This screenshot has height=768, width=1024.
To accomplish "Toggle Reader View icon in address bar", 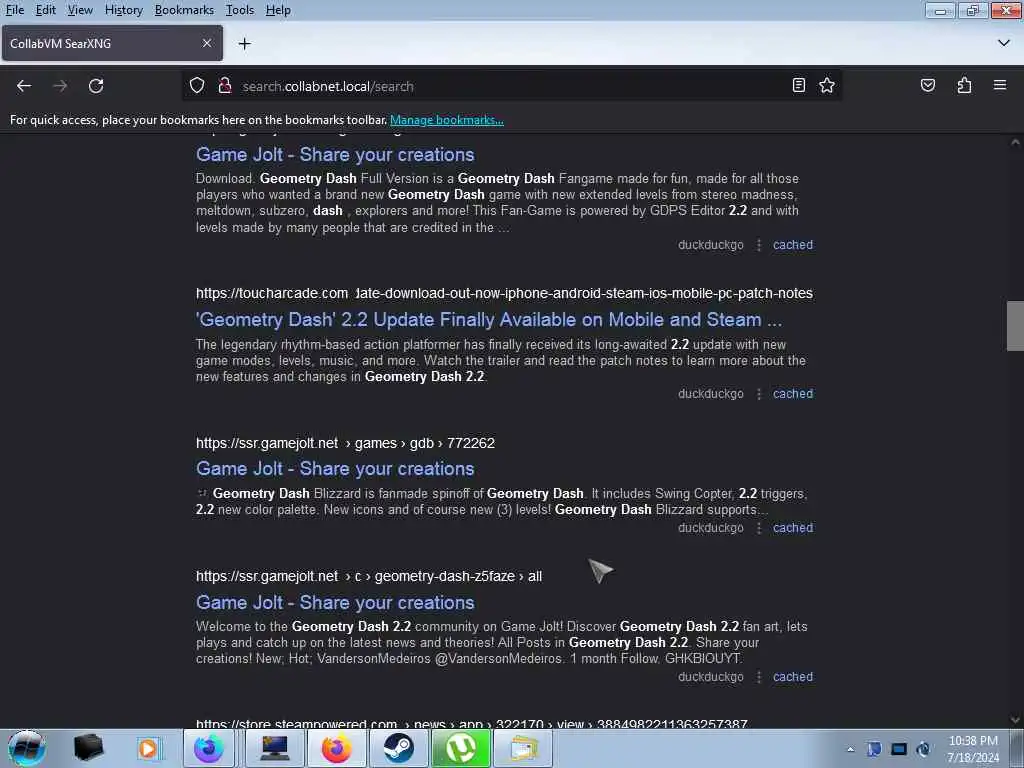I will (x=799, y=86).
